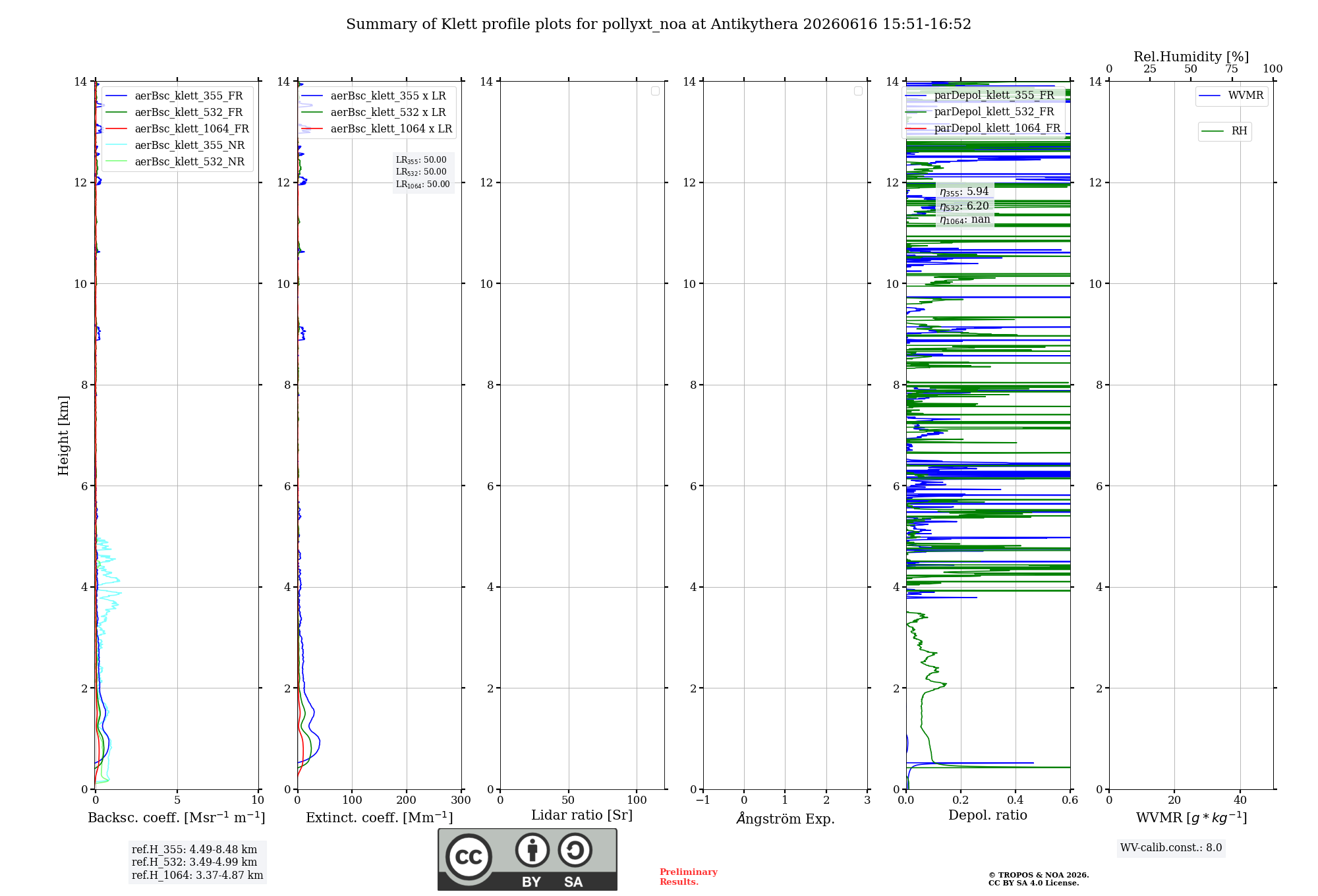Click the LR1064: 50.00 value
The width and height of the screenshot is (1318, 896).
423,184
